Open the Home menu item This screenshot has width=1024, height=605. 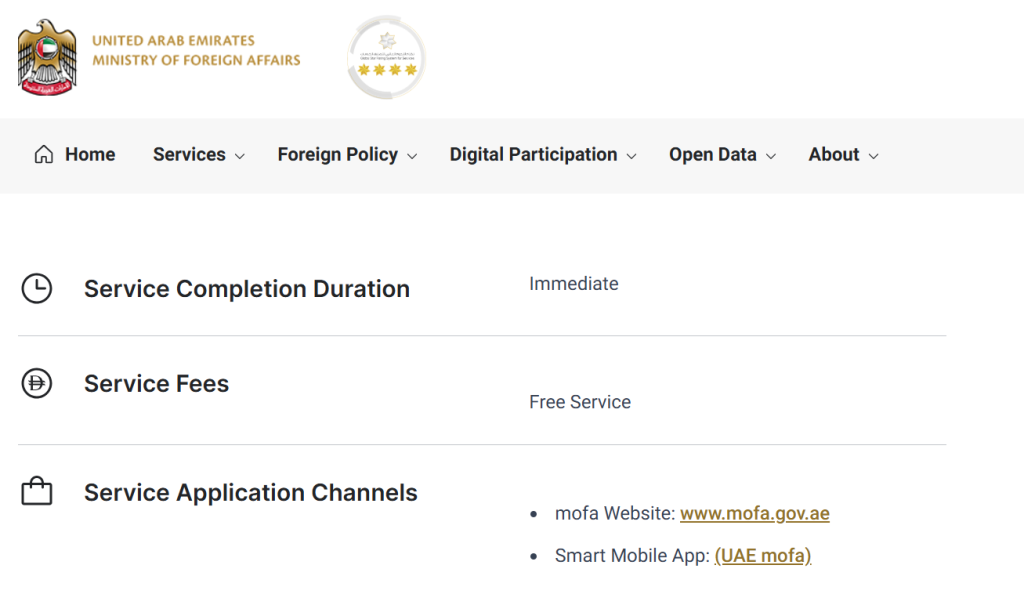[90, 154]
